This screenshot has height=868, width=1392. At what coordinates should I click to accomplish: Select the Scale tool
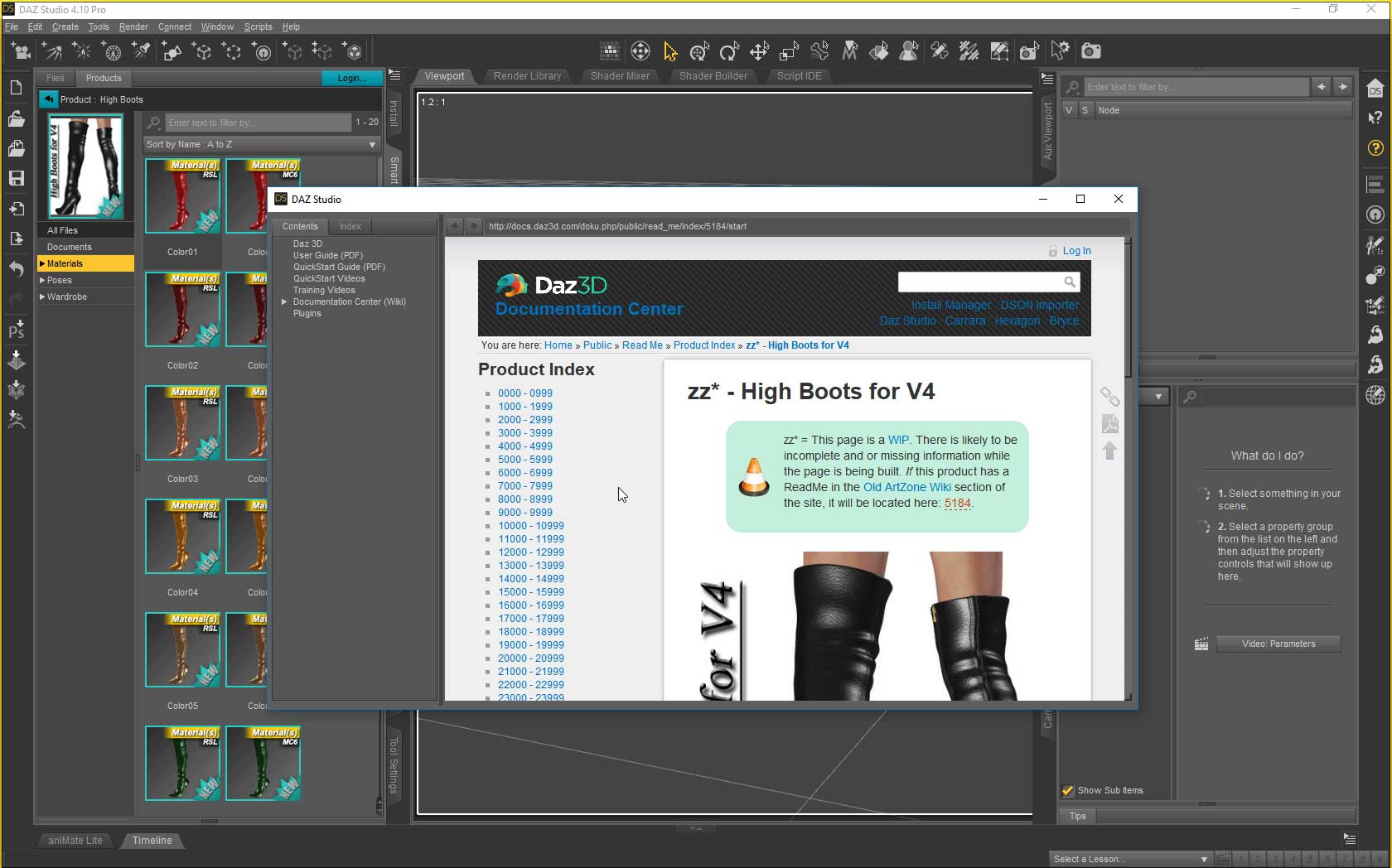(x=789, y=51)
